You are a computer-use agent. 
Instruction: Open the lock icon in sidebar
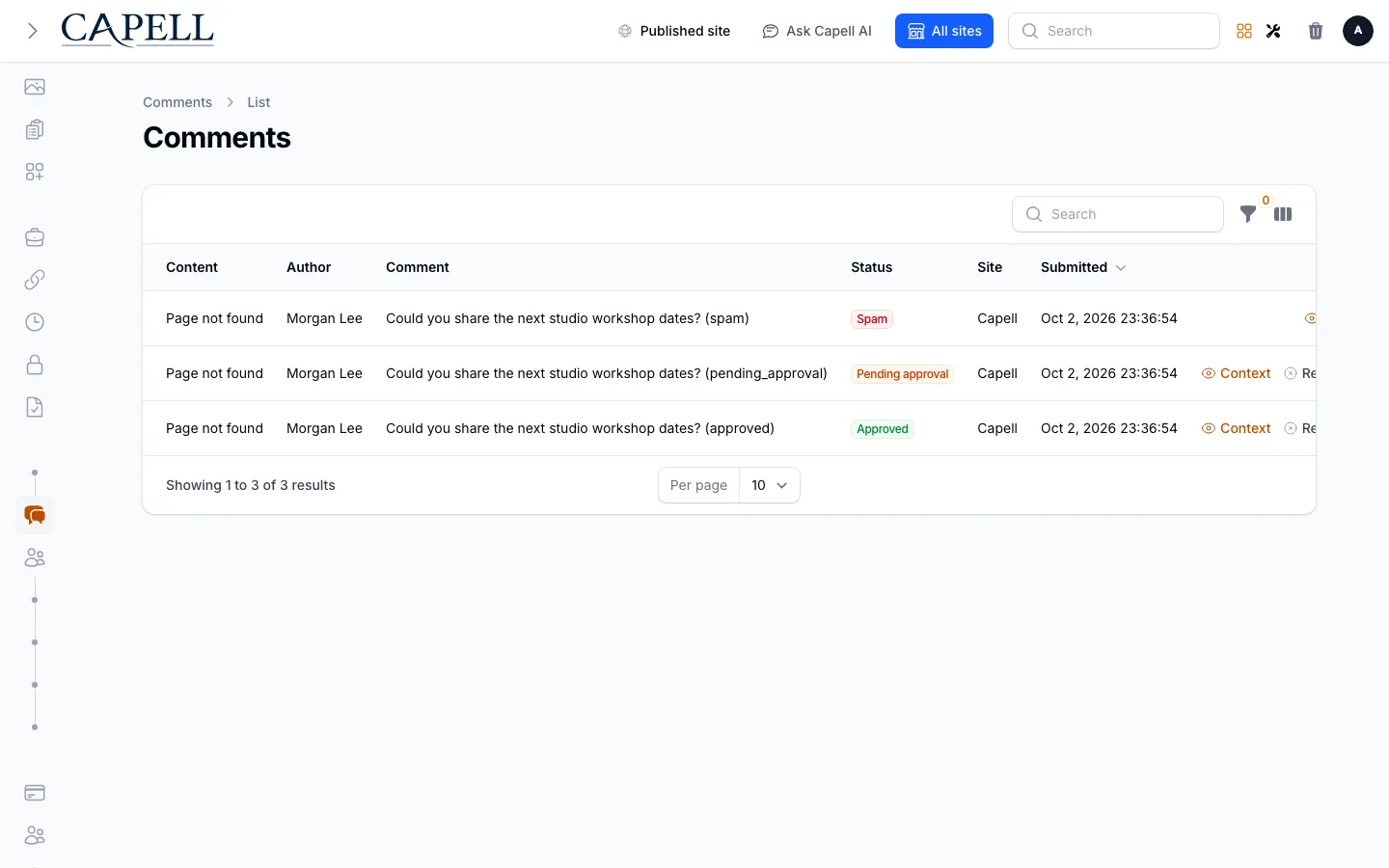pyautogui.click(x=35, y=365)
